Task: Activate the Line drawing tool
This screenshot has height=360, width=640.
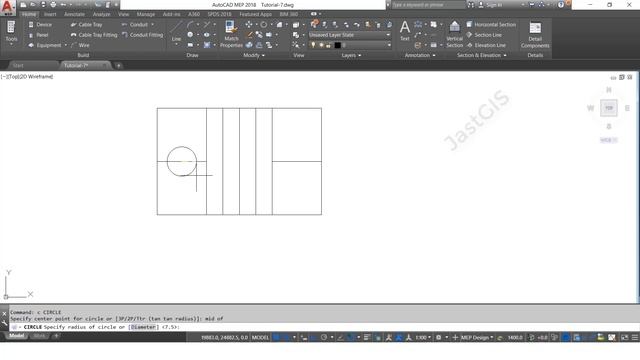Action: [x=176, y=32]
